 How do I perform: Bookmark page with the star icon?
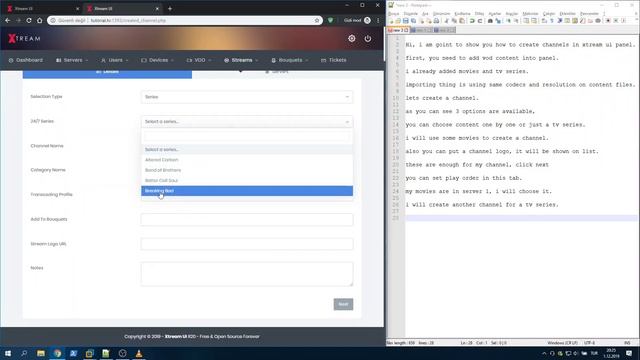317,20
